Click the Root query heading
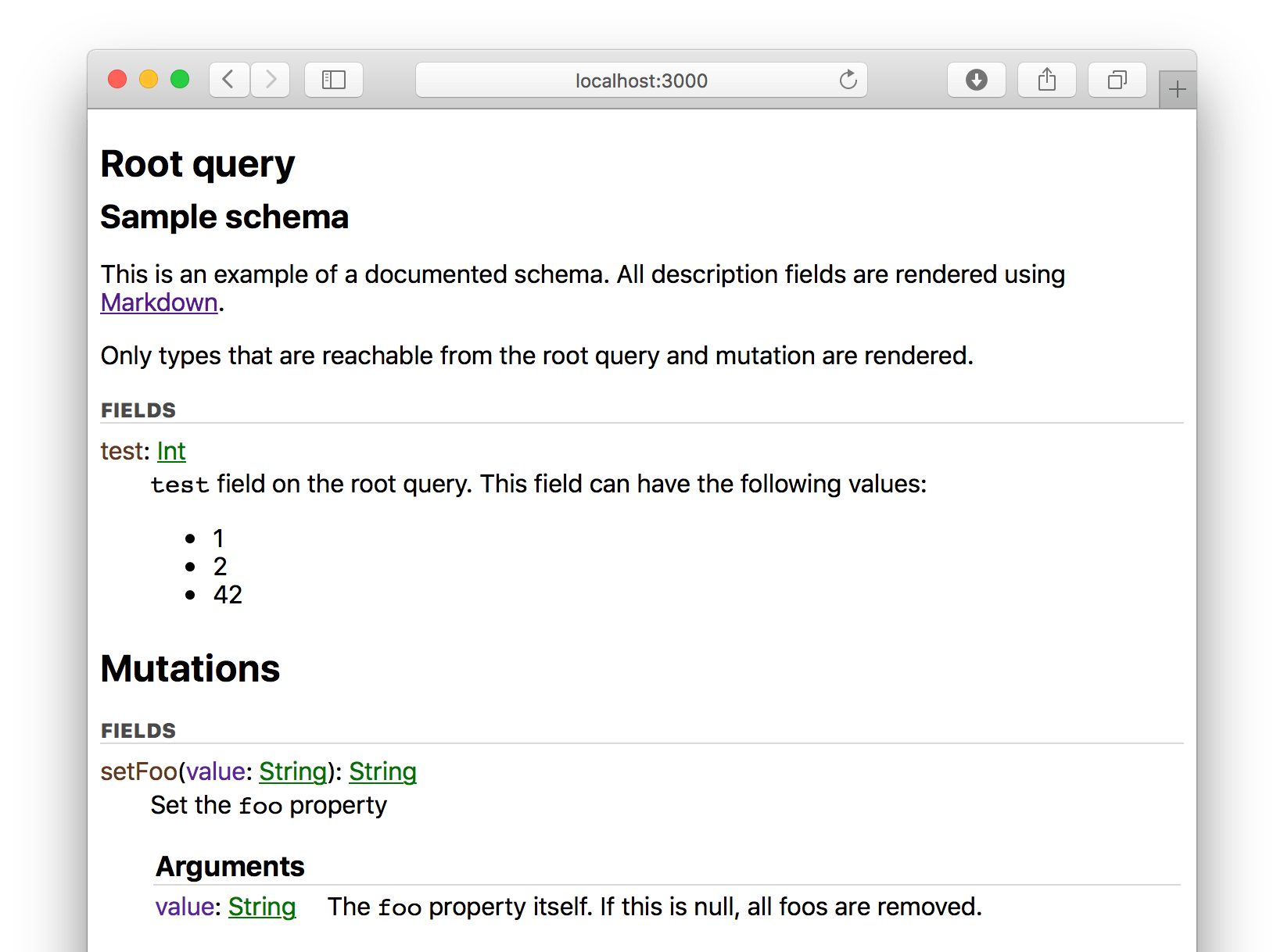 197,163
